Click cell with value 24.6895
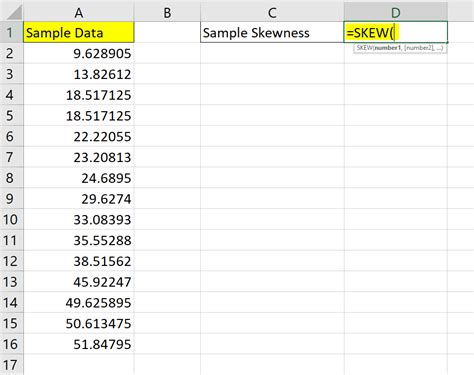Screen dimensions: 474x375 [79, 178]
